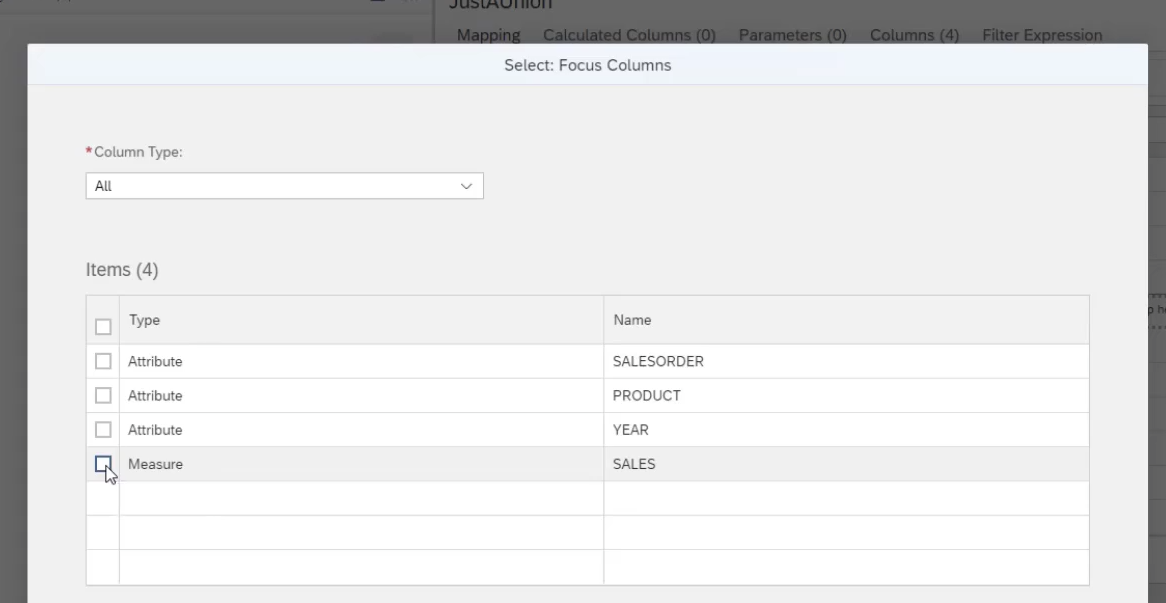Click the PRODUCT name cell
This screenshot has width=1166, height=603.
point(646,396)
